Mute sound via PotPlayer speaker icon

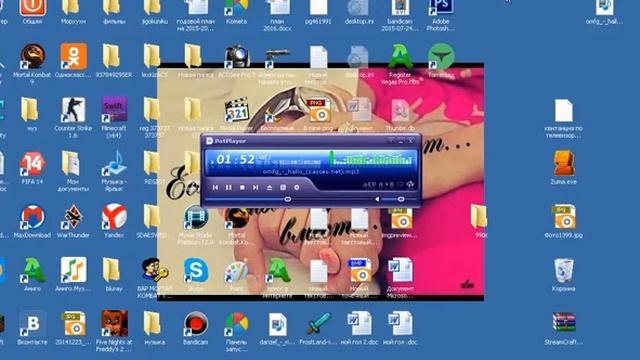click(x=377, y=199)
